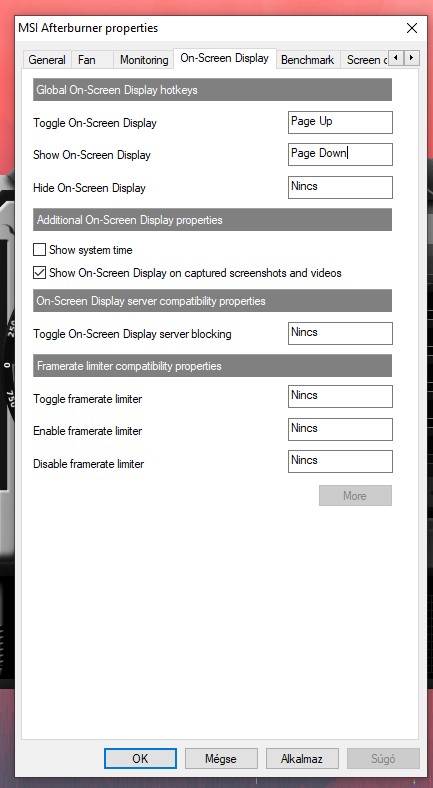Click the Disable framerate limiter label
The height and width of the screenshot is (788, 433).
coord(88,463)
